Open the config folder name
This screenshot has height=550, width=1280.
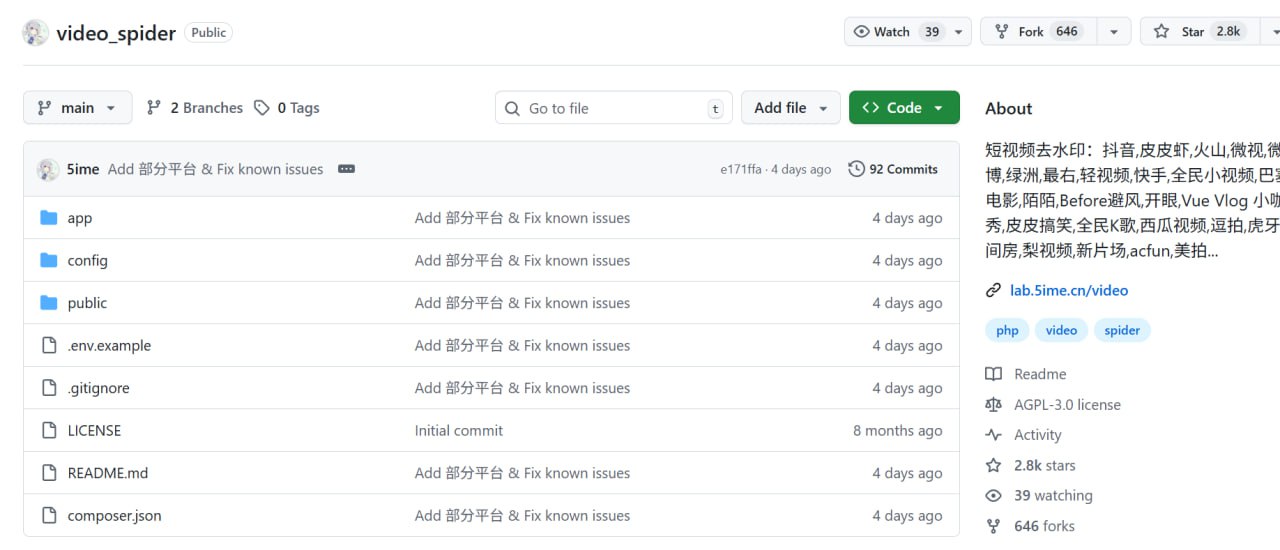coord(88,260)
